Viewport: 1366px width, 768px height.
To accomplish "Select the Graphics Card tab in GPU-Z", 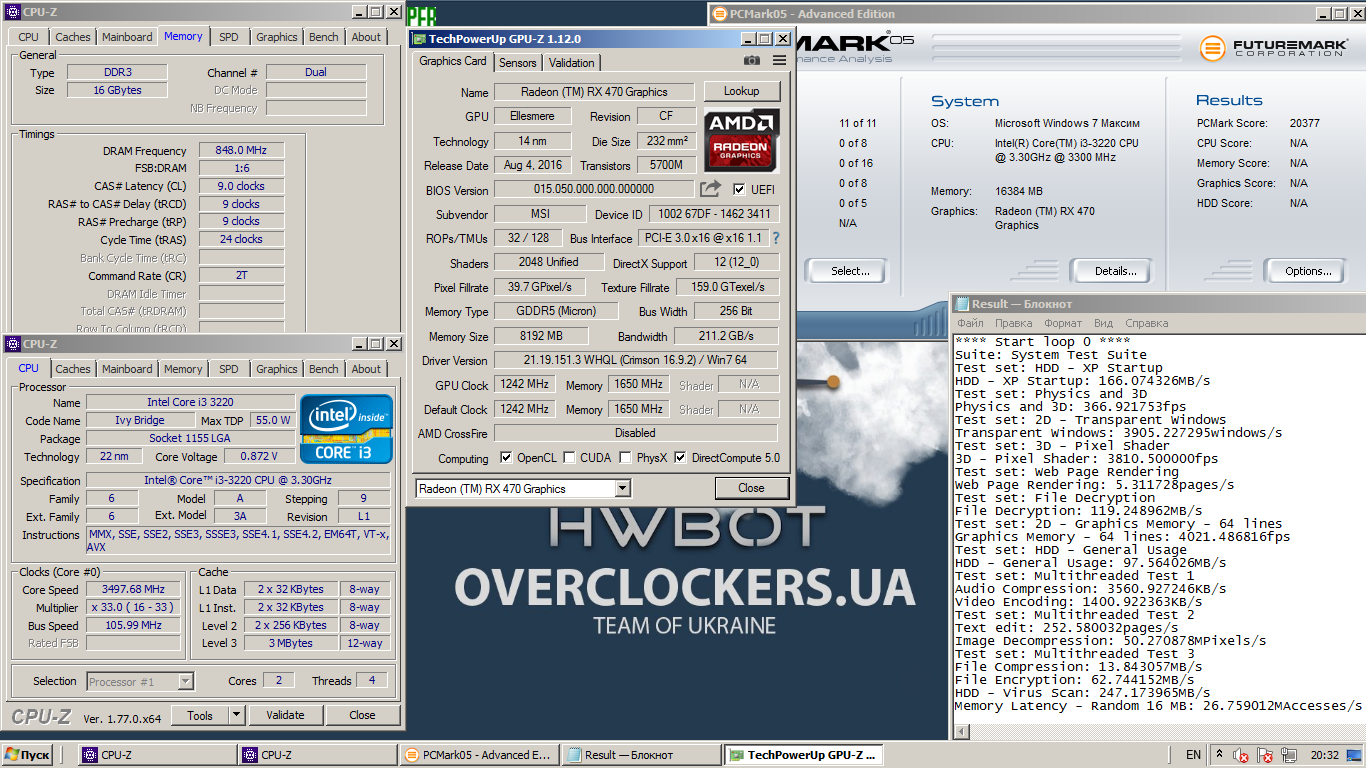I will (x=453, y=61).
